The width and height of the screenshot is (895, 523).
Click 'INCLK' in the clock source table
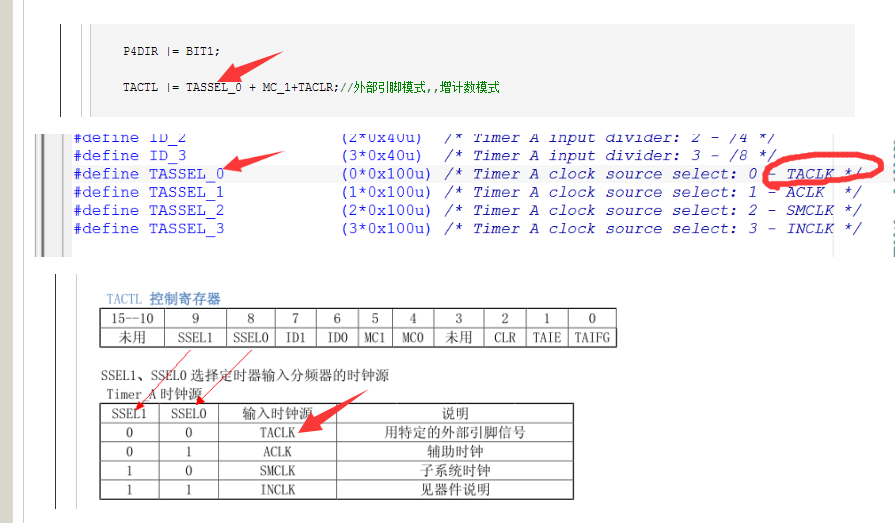(x=277, y=490)
